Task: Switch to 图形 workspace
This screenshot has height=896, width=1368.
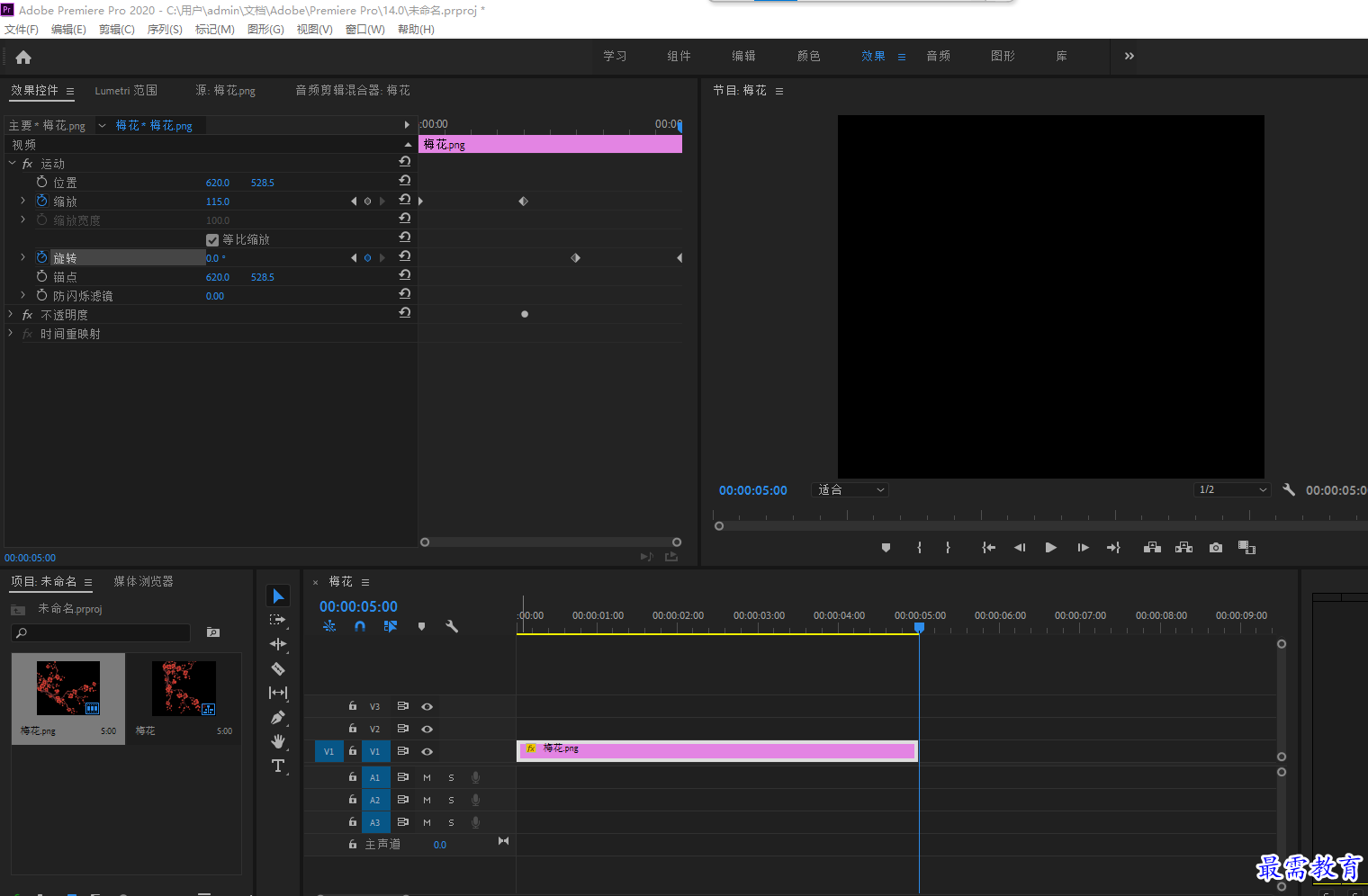Action: click(x=1003, y=56)
